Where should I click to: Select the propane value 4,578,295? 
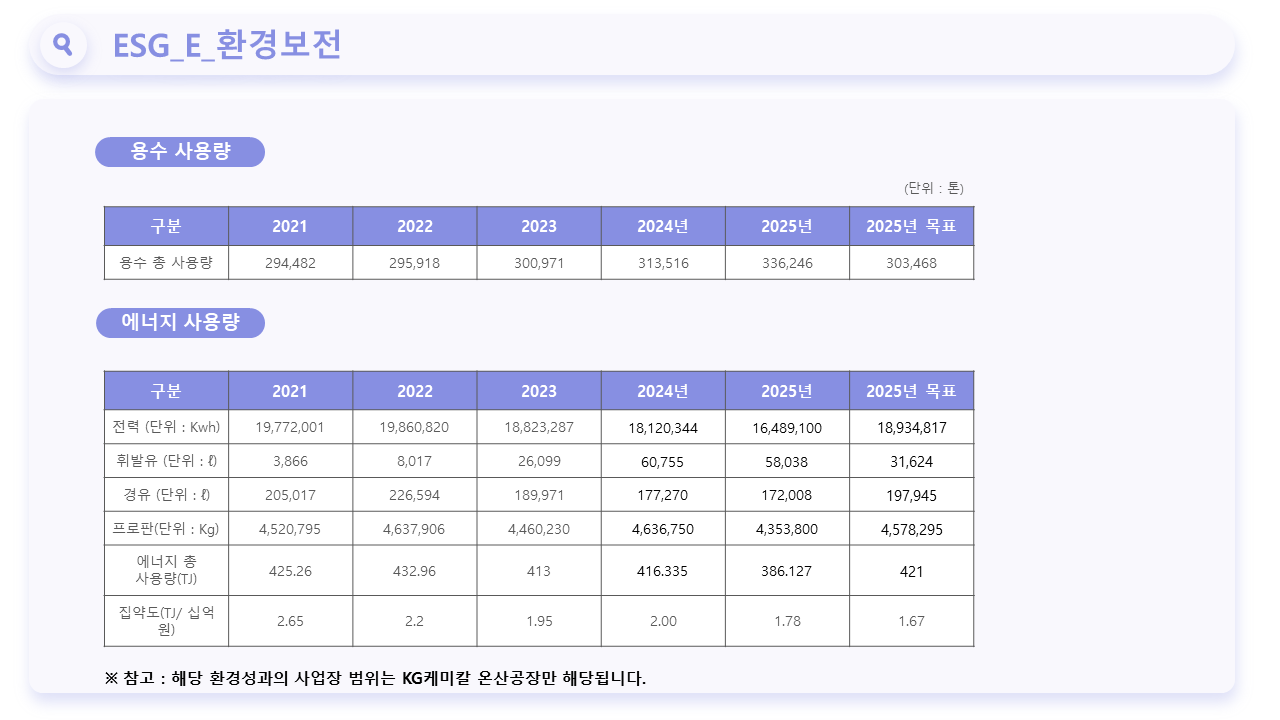pyautogui.click(x=911, y=529)
